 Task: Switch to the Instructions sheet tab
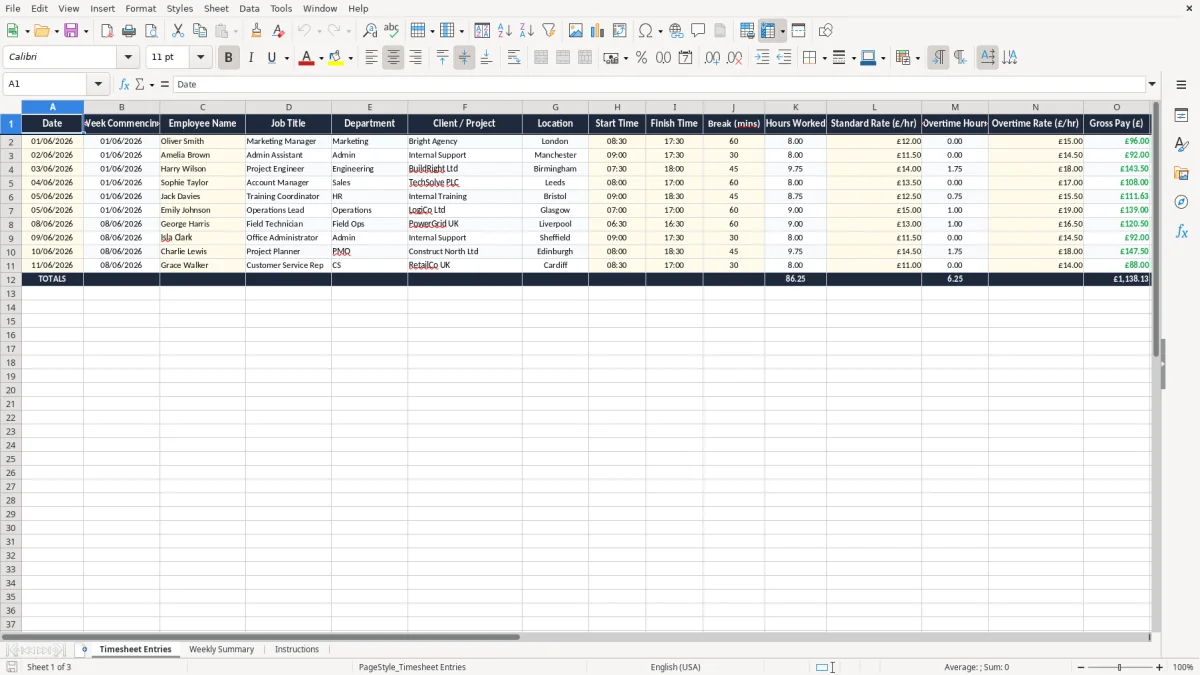click(297, 650)
